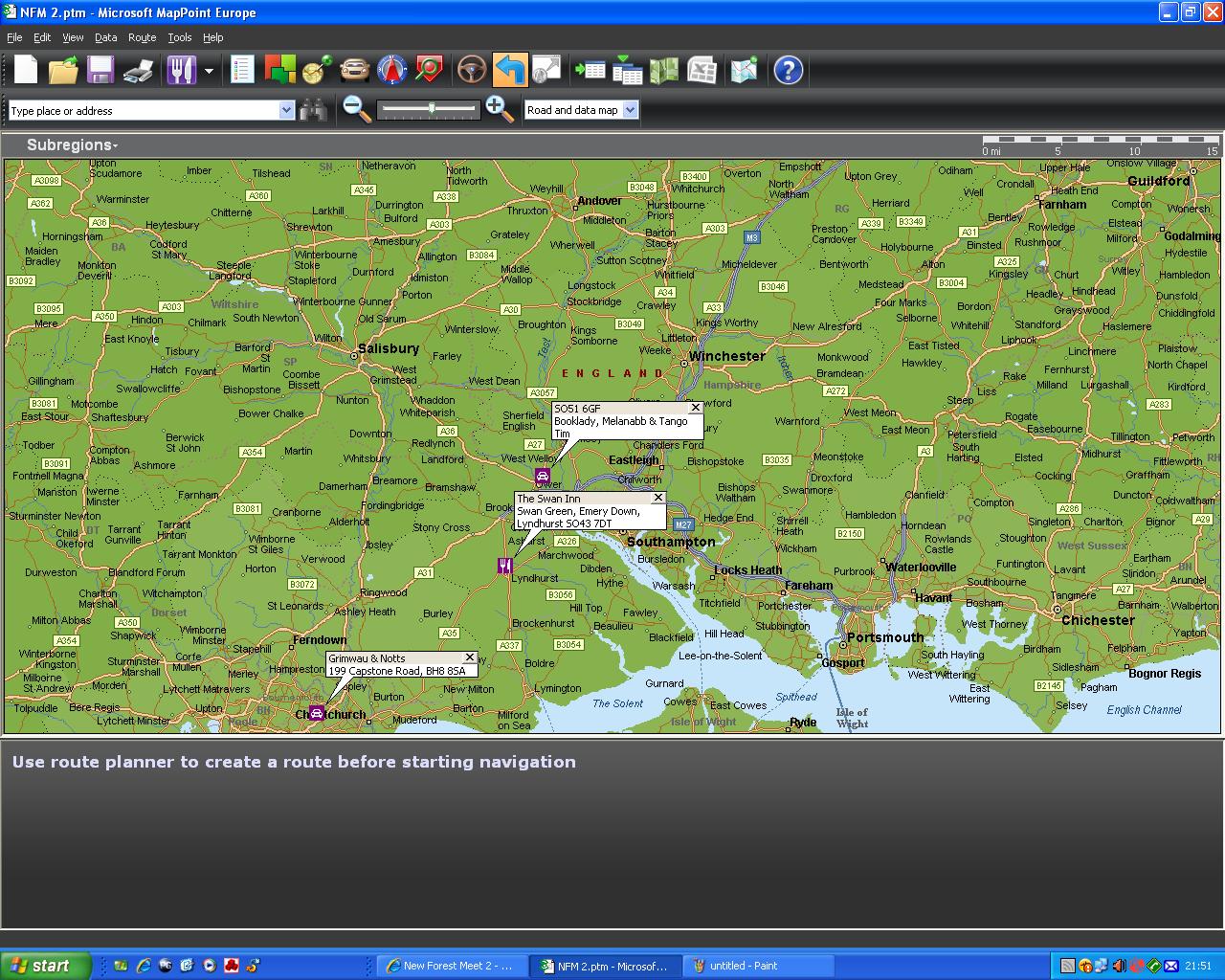Open Navigation steering wheel icon

pos(472,70)
